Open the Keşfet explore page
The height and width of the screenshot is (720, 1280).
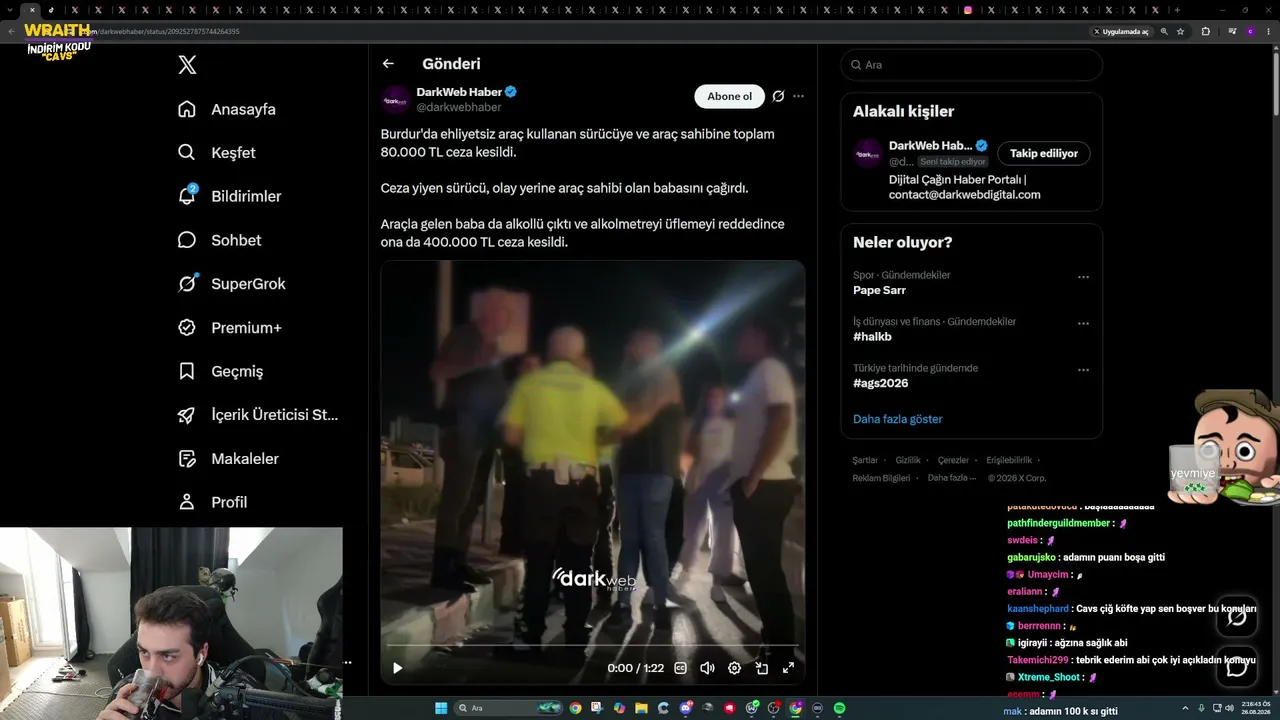[216, 153]
